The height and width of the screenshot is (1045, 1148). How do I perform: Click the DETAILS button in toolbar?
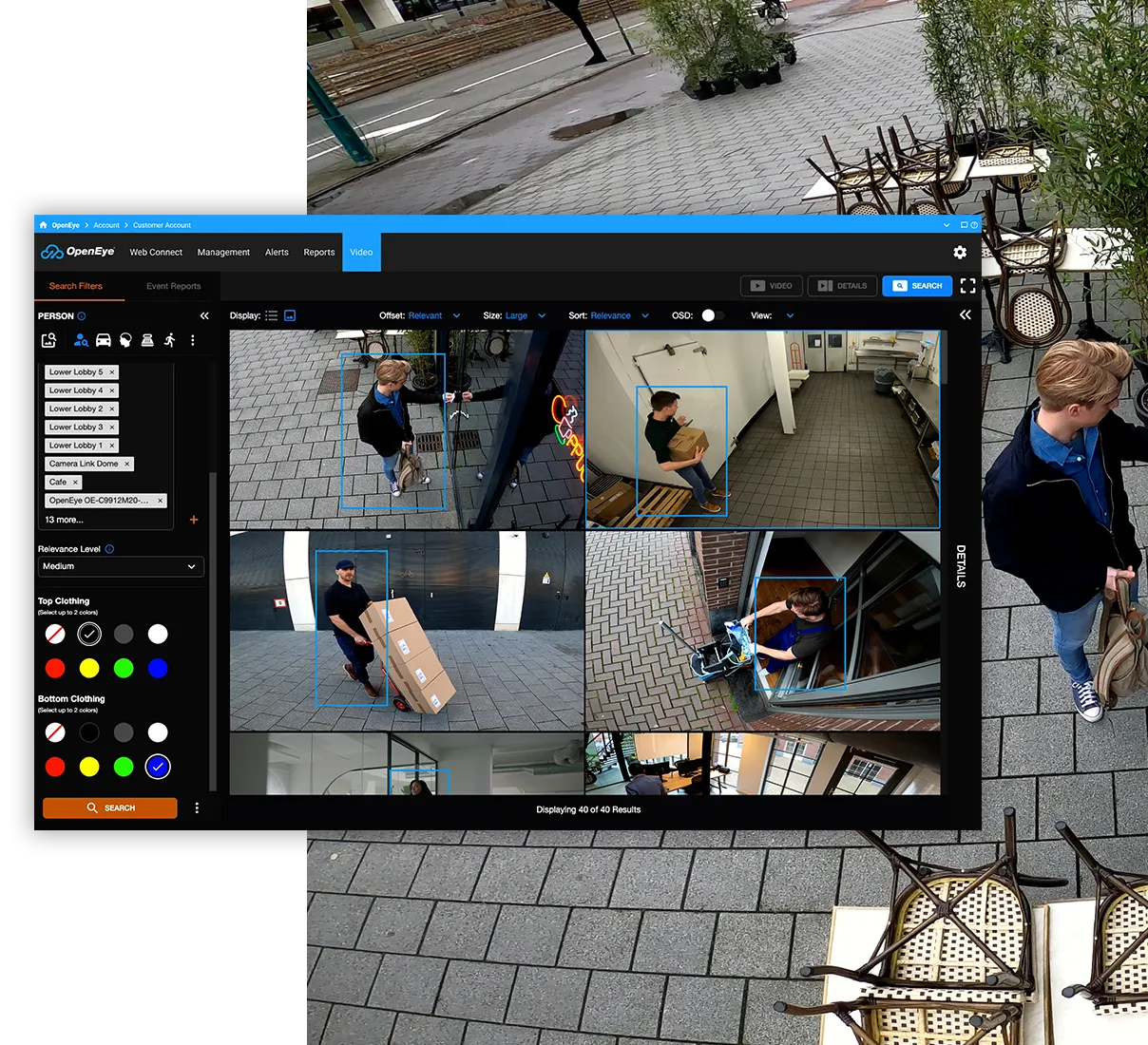click(x=843, y=286)
